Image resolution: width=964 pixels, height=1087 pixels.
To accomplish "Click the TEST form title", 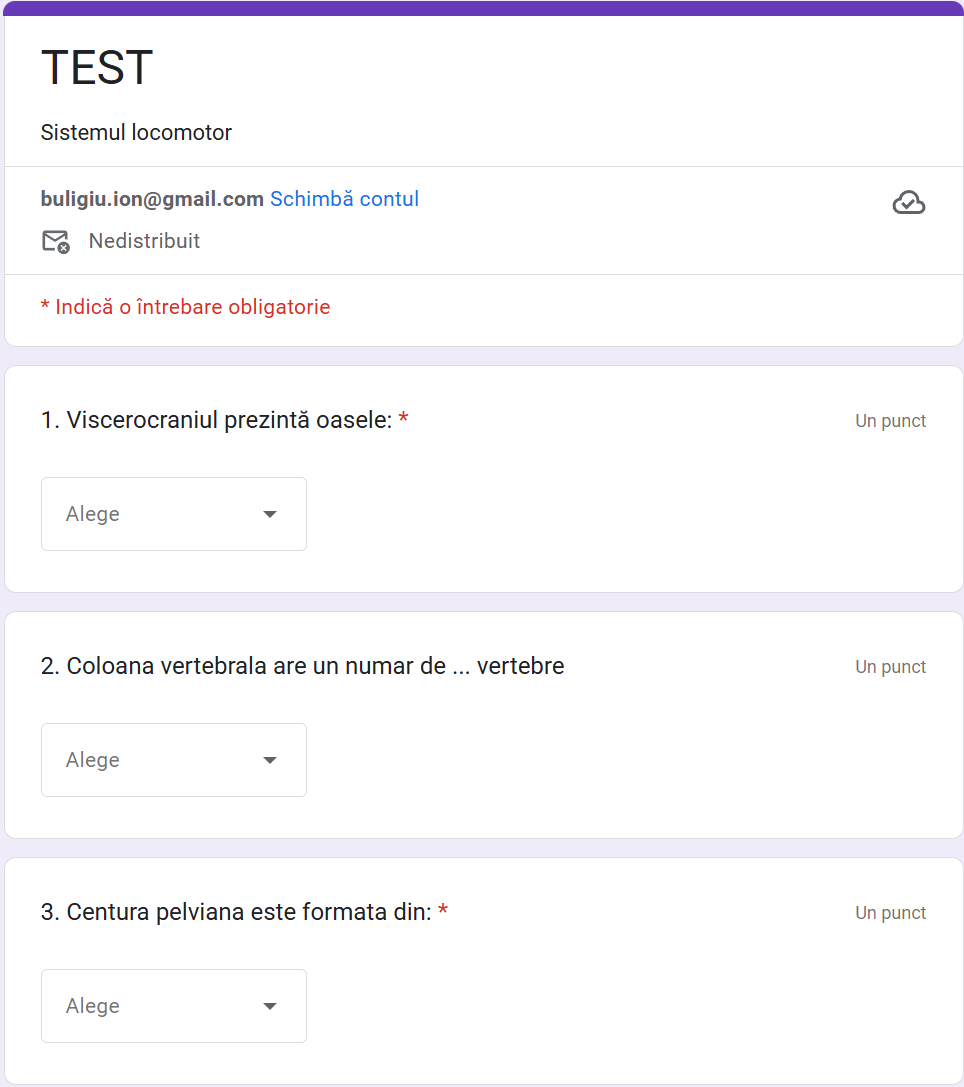I will (97, 68).
